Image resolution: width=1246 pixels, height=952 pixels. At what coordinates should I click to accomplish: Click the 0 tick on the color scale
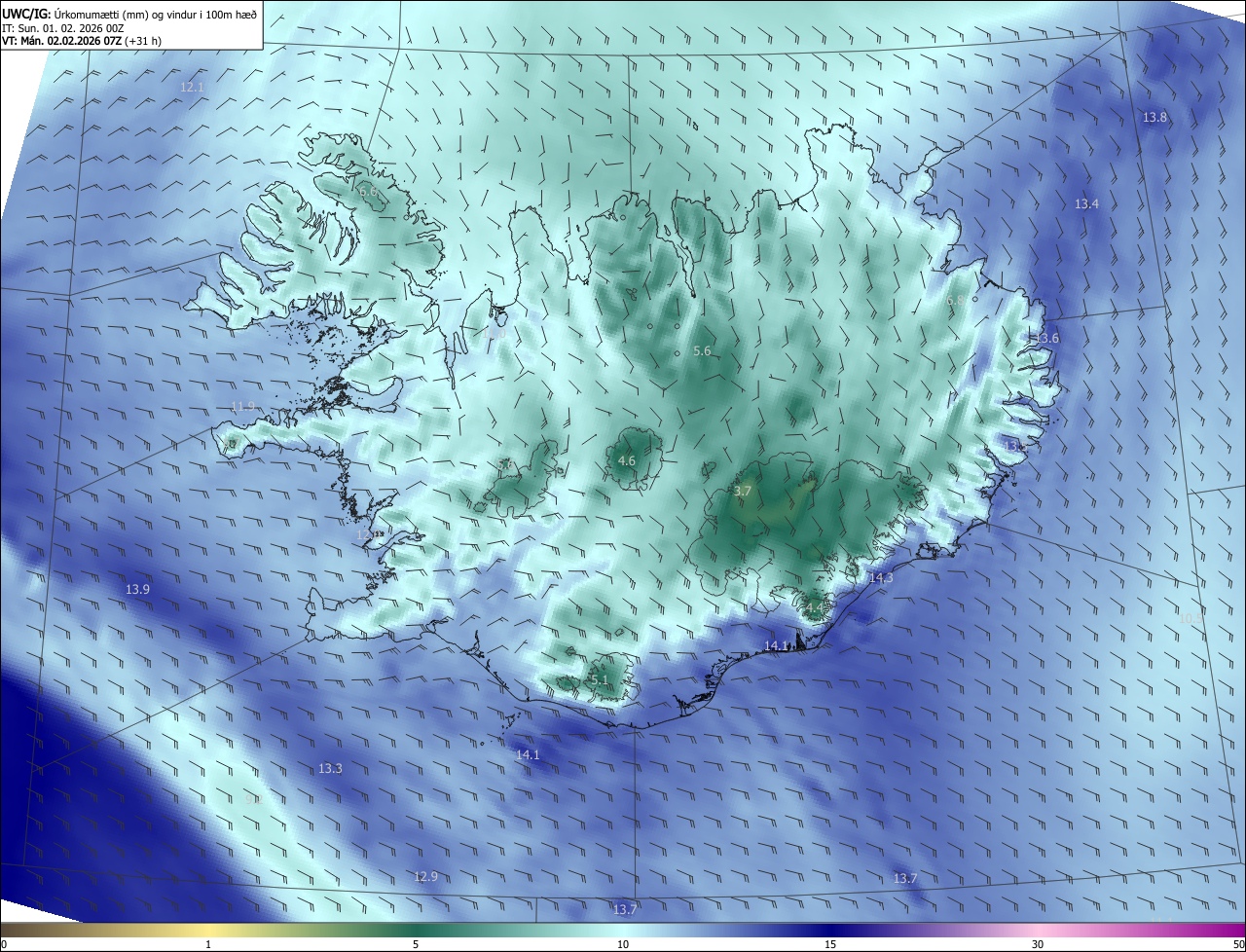click(3, 944)
